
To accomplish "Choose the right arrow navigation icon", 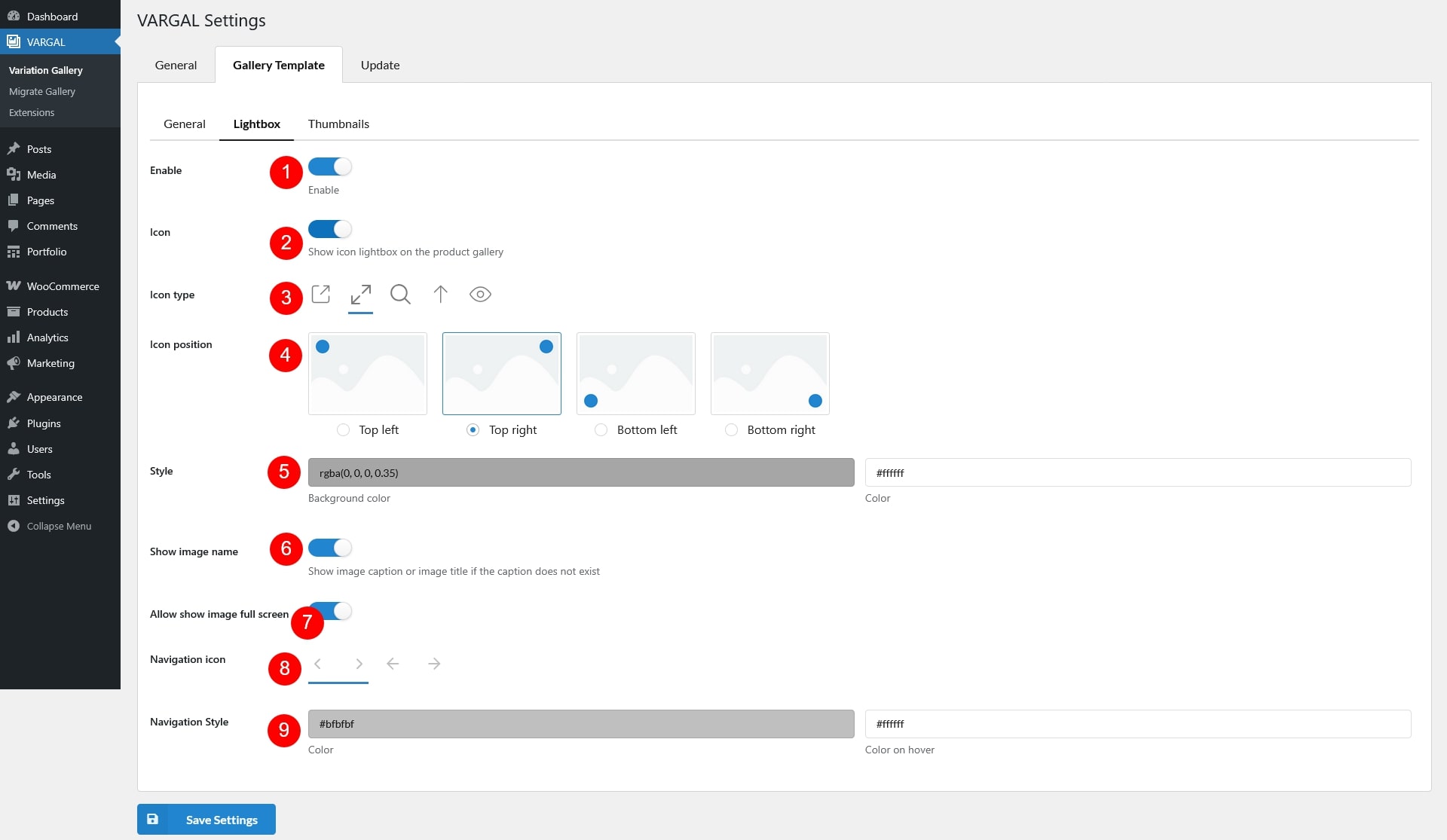I will [434, 664].
